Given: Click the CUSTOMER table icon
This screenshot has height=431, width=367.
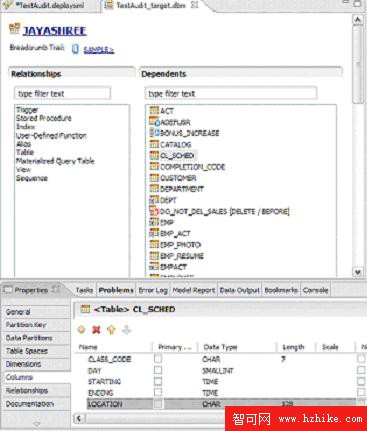Looking at the screenshot, I should (154, 178).
